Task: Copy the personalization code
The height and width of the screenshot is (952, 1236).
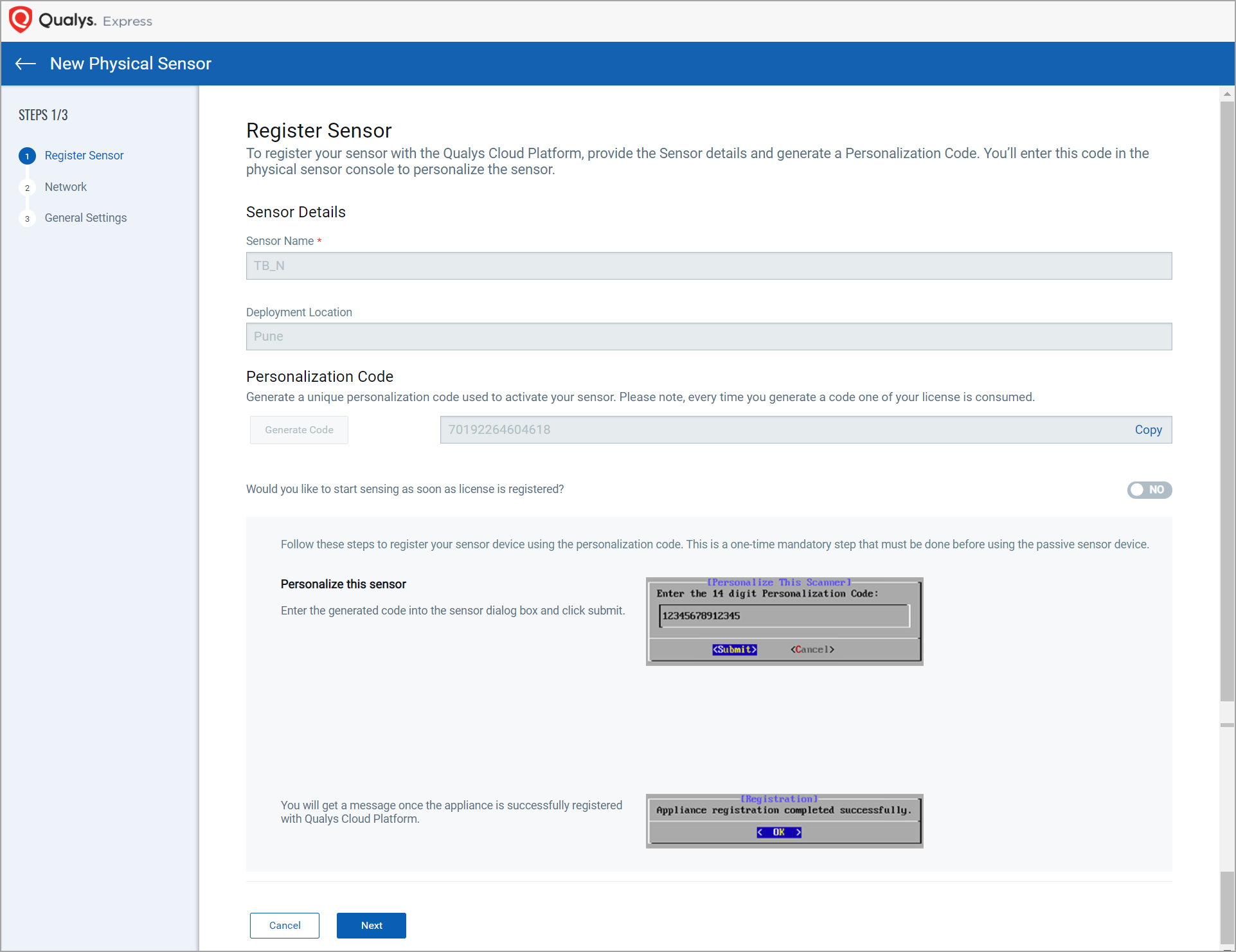Action: pos(1148,430)
